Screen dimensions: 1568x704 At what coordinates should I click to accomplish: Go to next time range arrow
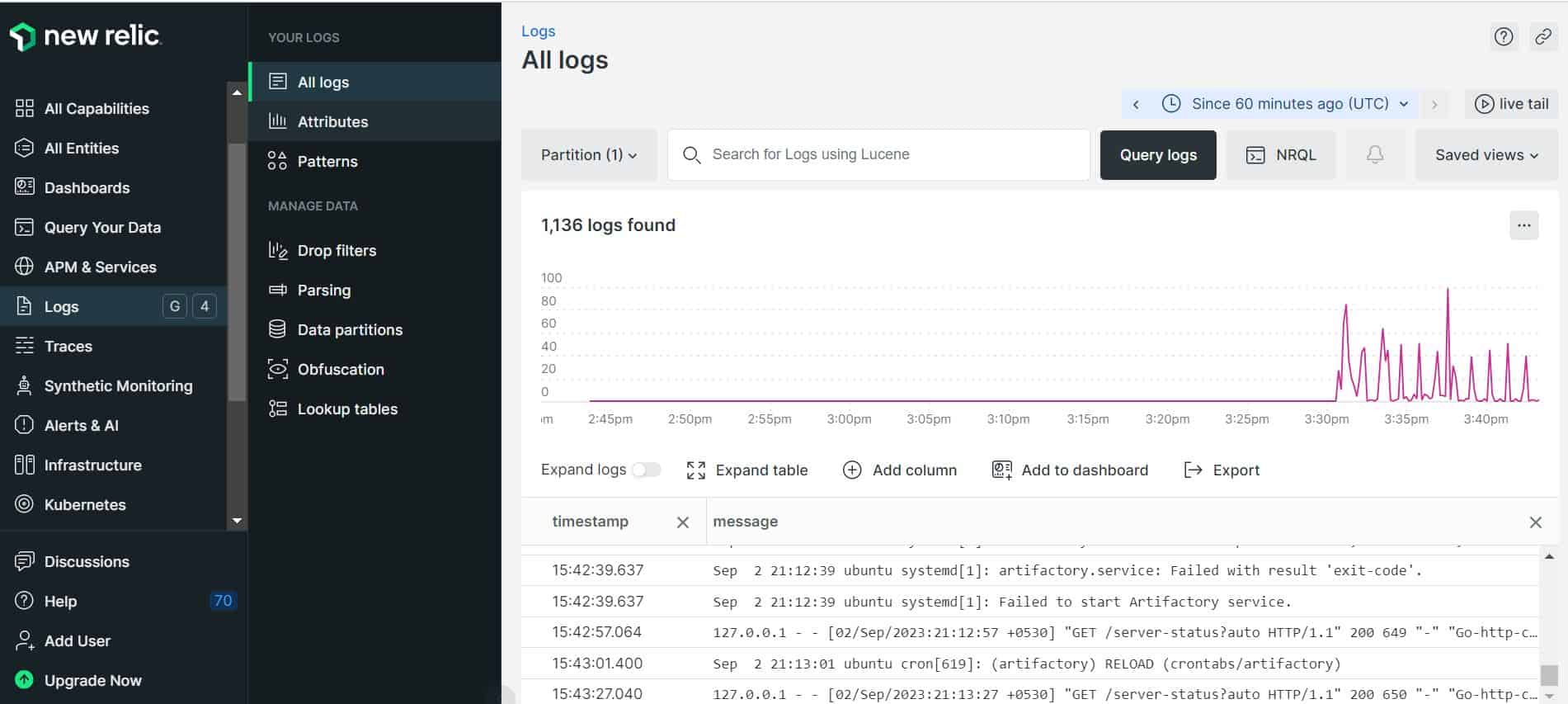(x=1435, y=104)
